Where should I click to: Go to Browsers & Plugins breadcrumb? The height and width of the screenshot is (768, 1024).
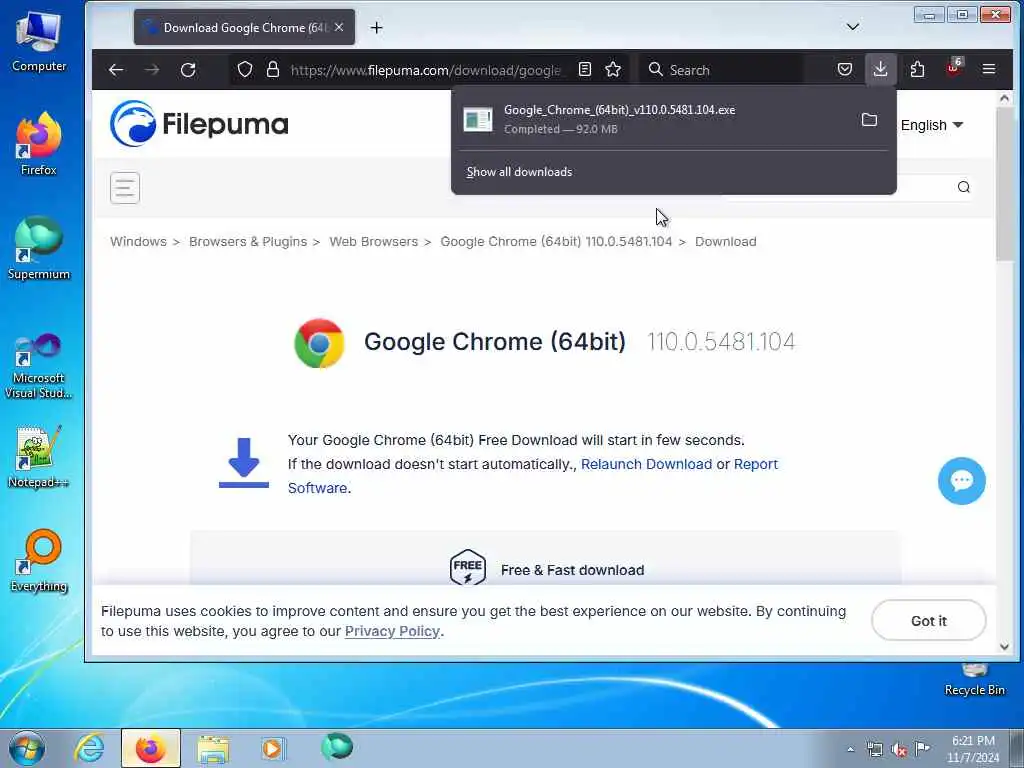pos(248,242)
